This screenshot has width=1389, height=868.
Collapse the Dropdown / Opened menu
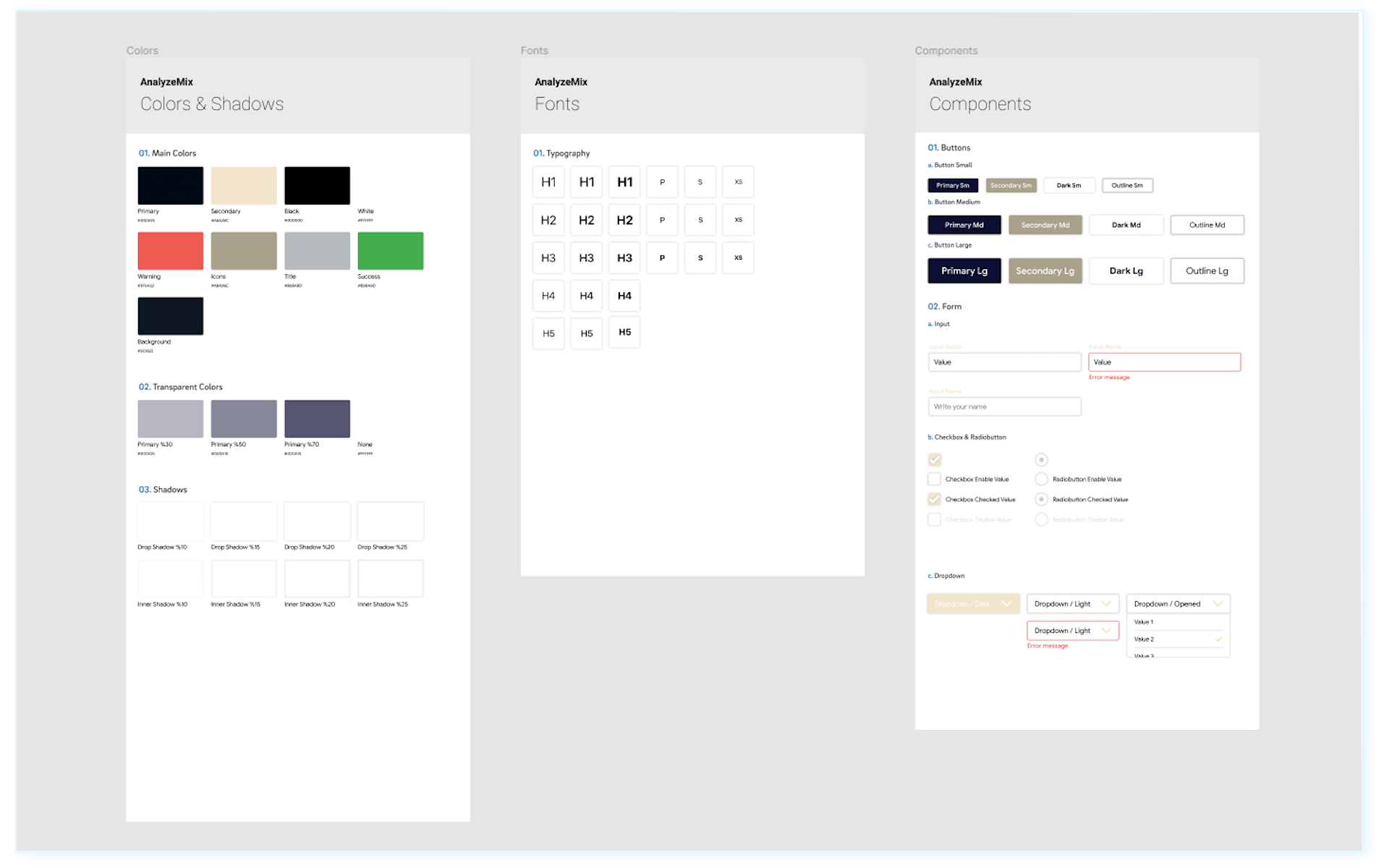click(1177, 603)
